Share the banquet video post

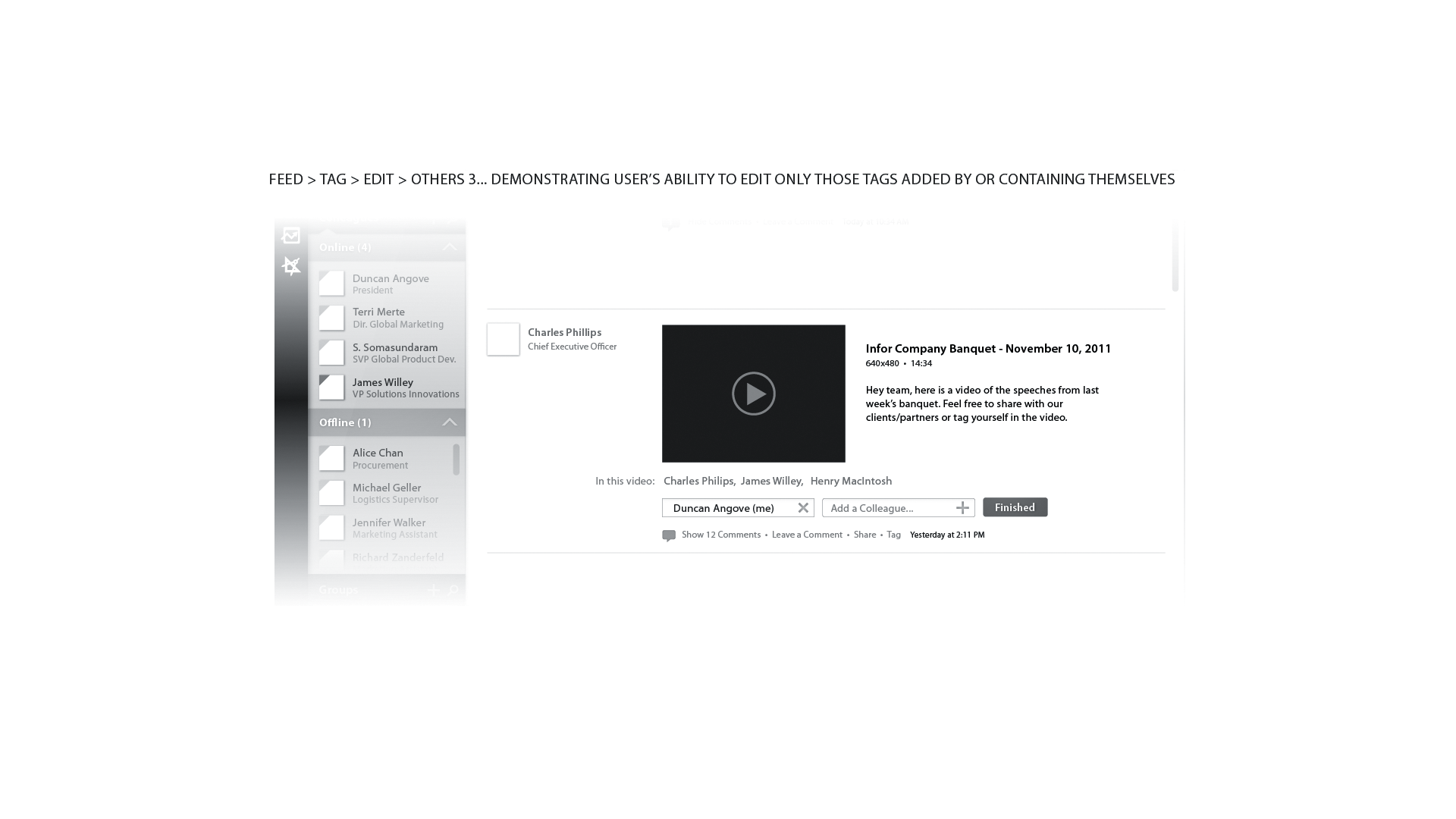pos(864,535)
